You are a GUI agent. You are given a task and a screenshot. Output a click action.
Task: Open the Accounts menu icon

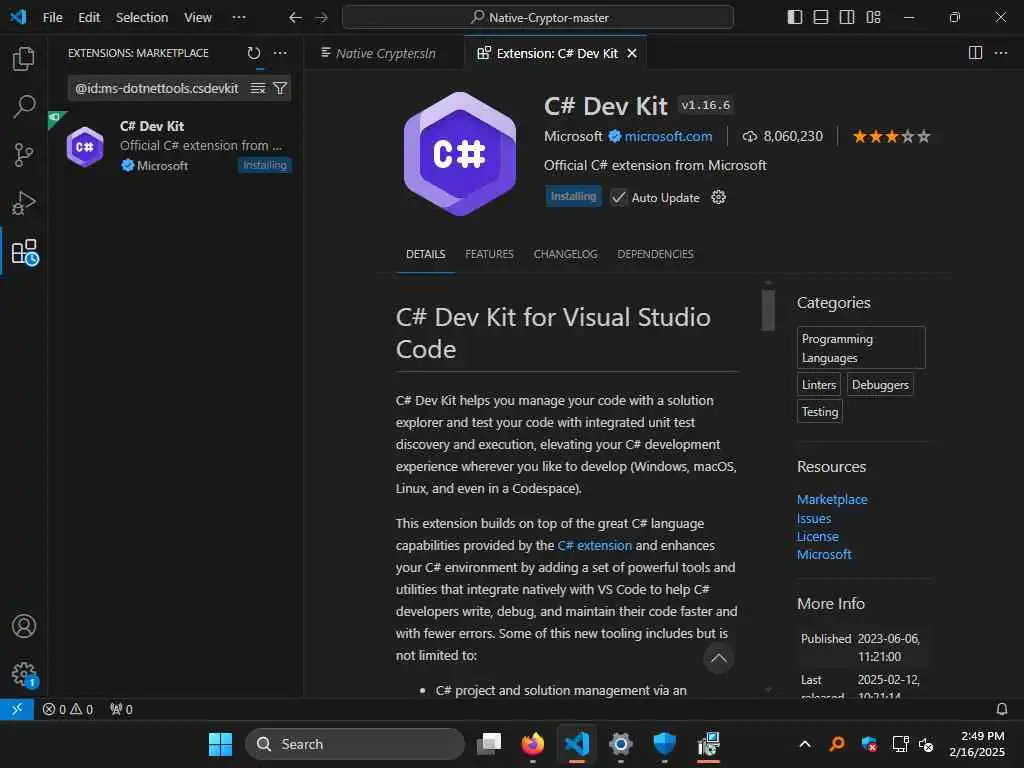[24, 626]
